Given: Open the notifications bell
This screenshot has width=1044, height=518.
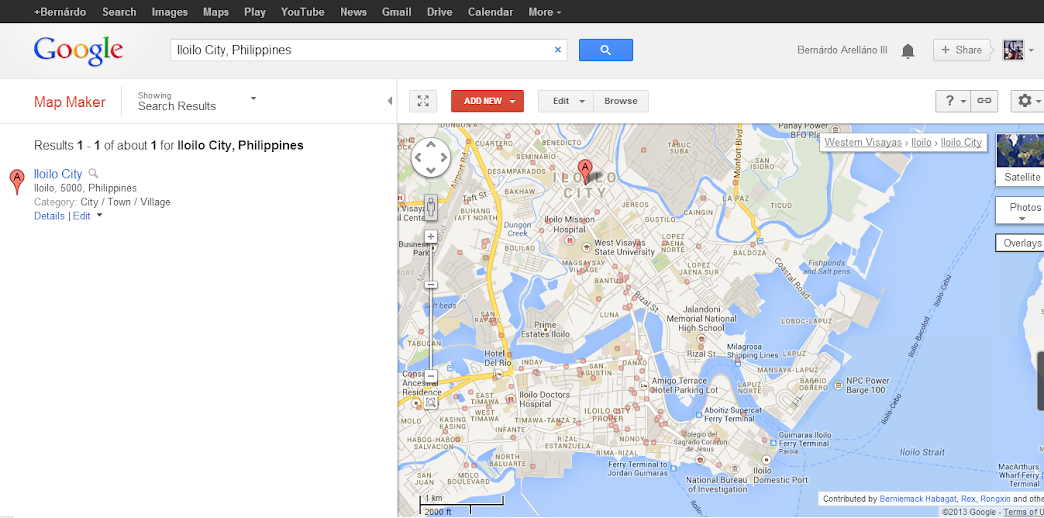Looking at the screenshot, I should pyautogui.click(x=908, y=51).
